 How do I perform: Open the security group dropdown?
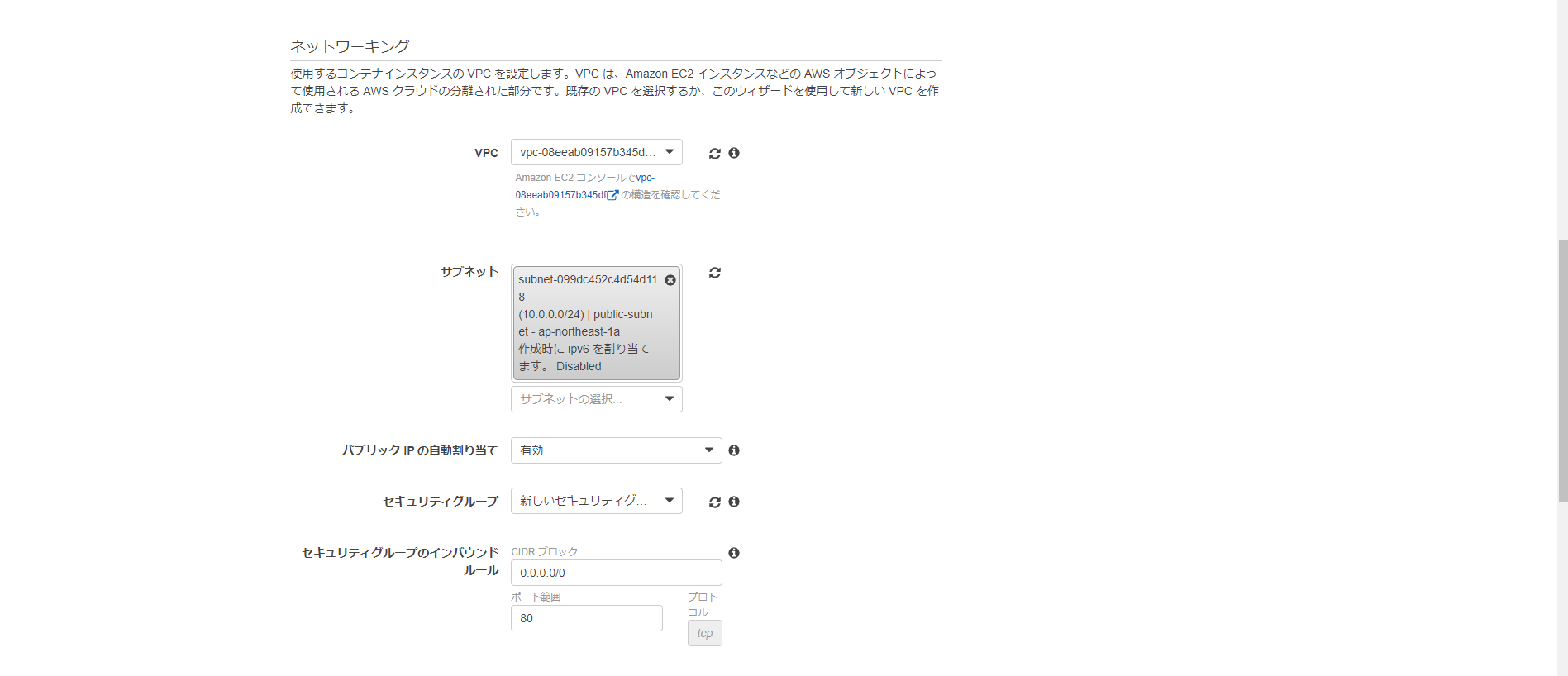coord(597,501)
